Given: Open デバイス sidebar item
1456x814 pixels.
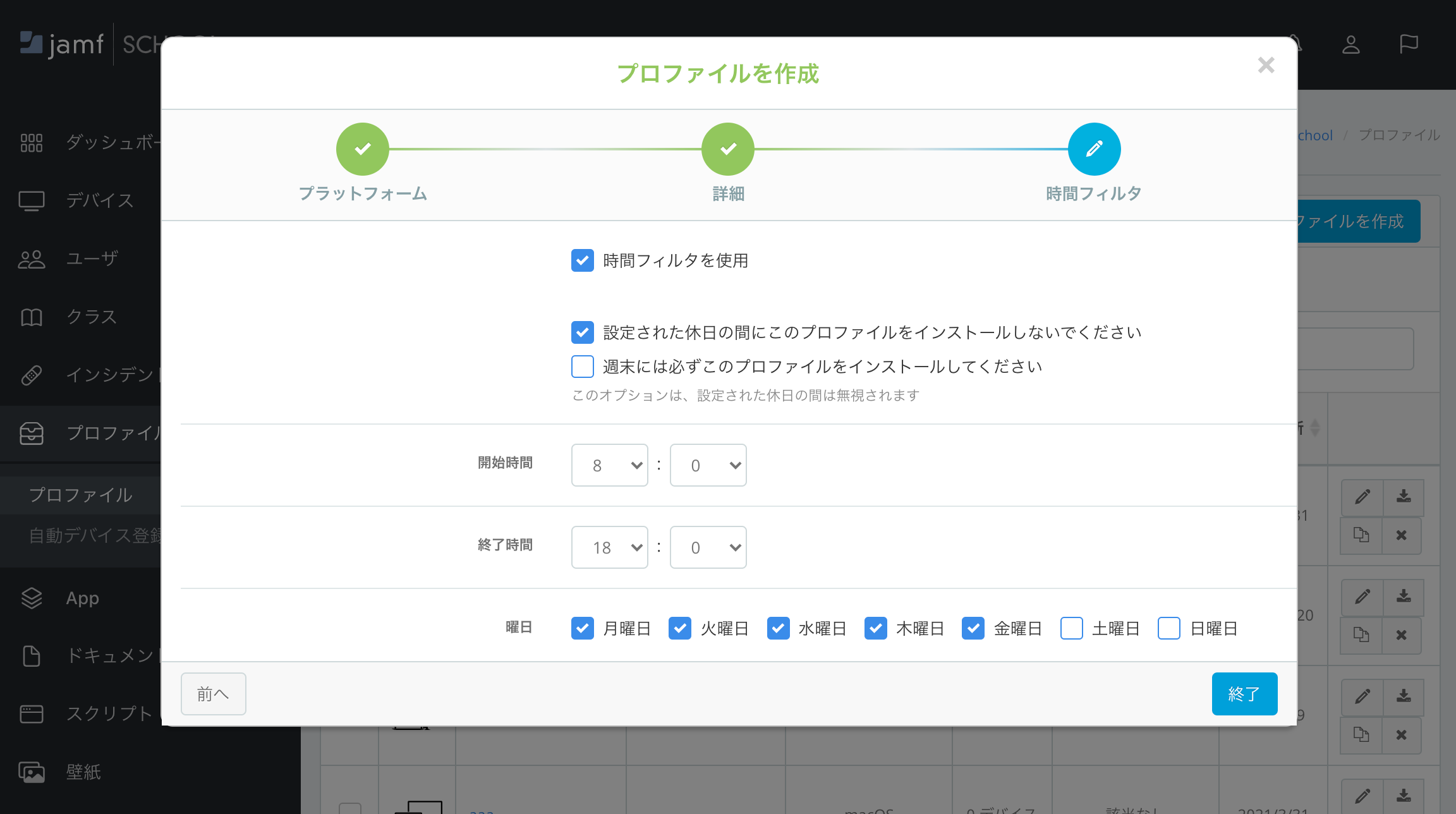Looking at the screenshot, I should (81, 200).
